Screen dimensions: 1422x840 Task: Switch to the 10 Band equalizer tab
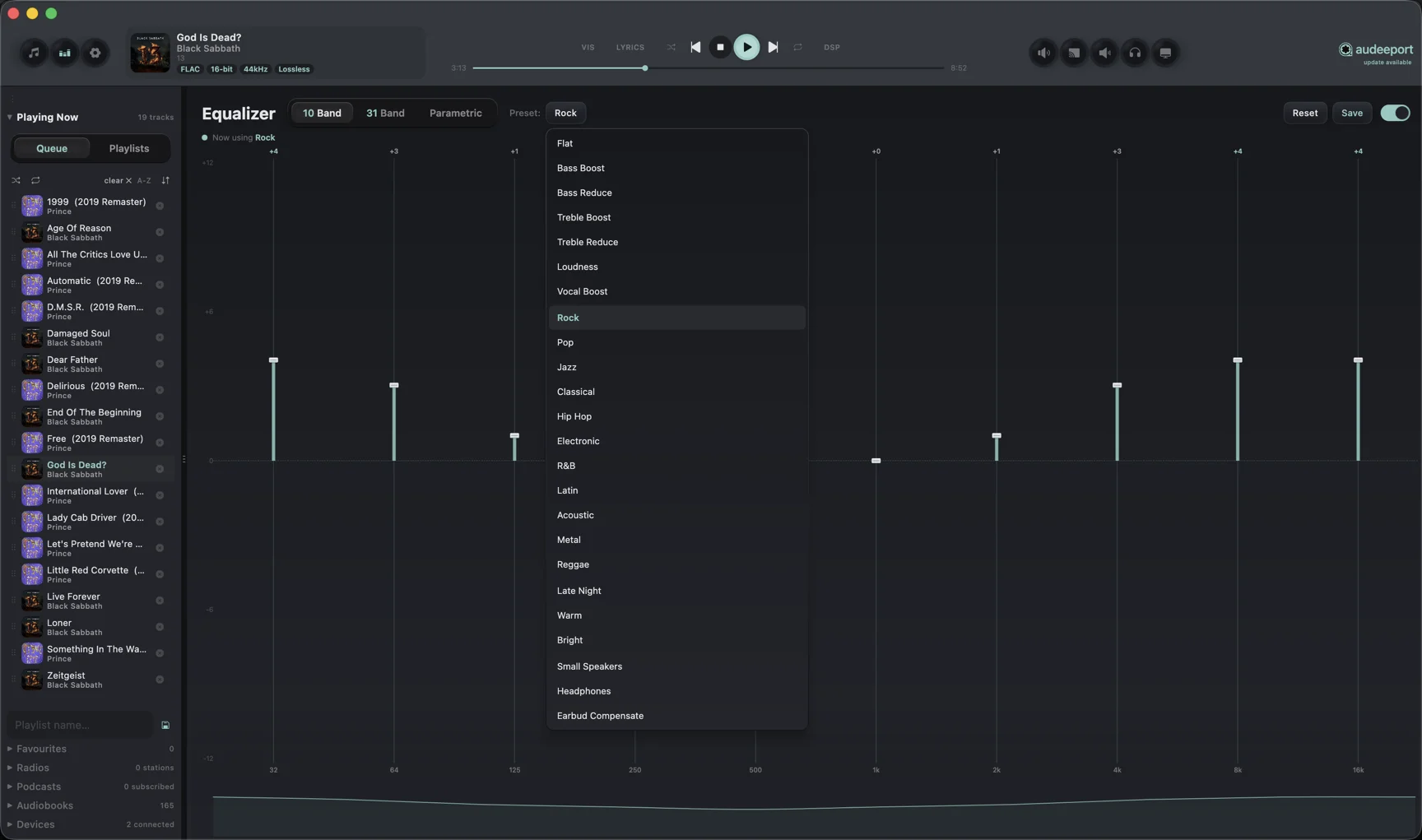click(x=322, y=113)
